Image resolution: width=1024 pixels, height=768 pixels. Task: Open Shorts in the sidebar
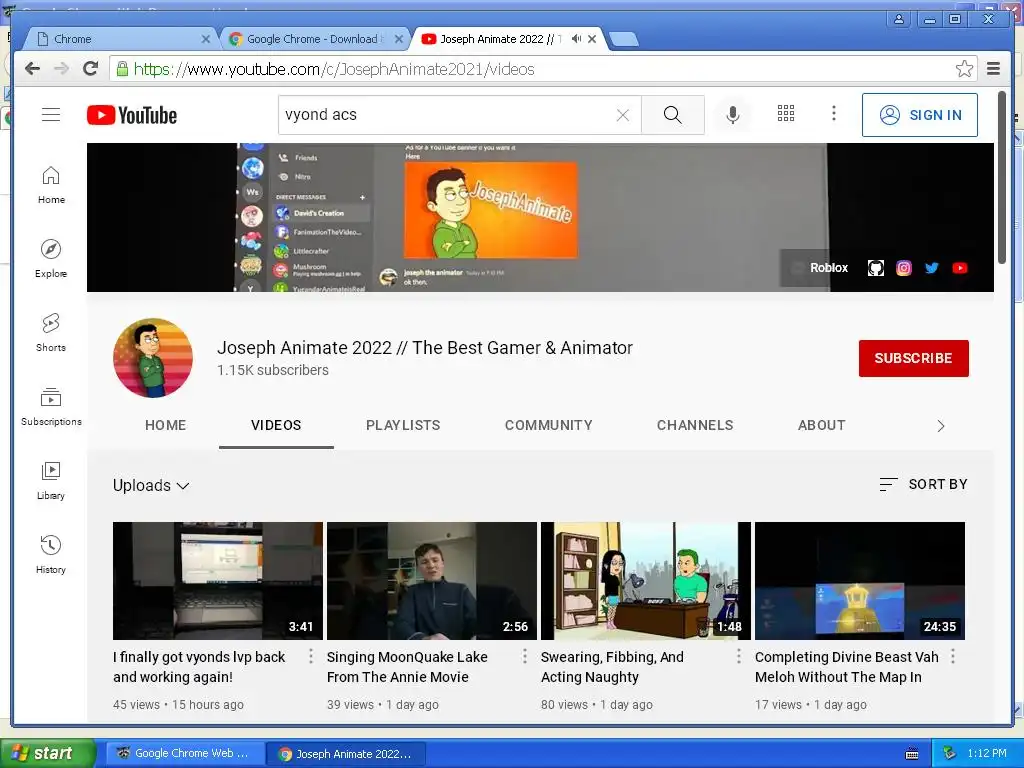51,333
